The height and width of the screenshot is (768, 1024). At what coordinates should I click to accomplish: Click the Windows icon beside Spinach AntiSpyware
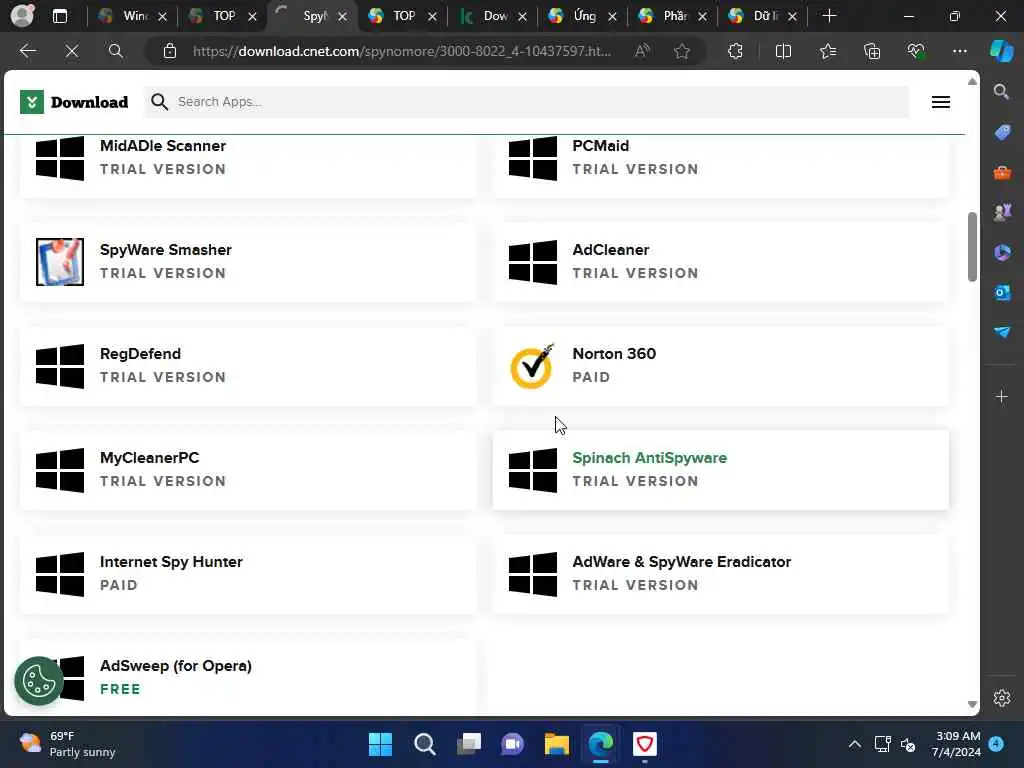533,470
